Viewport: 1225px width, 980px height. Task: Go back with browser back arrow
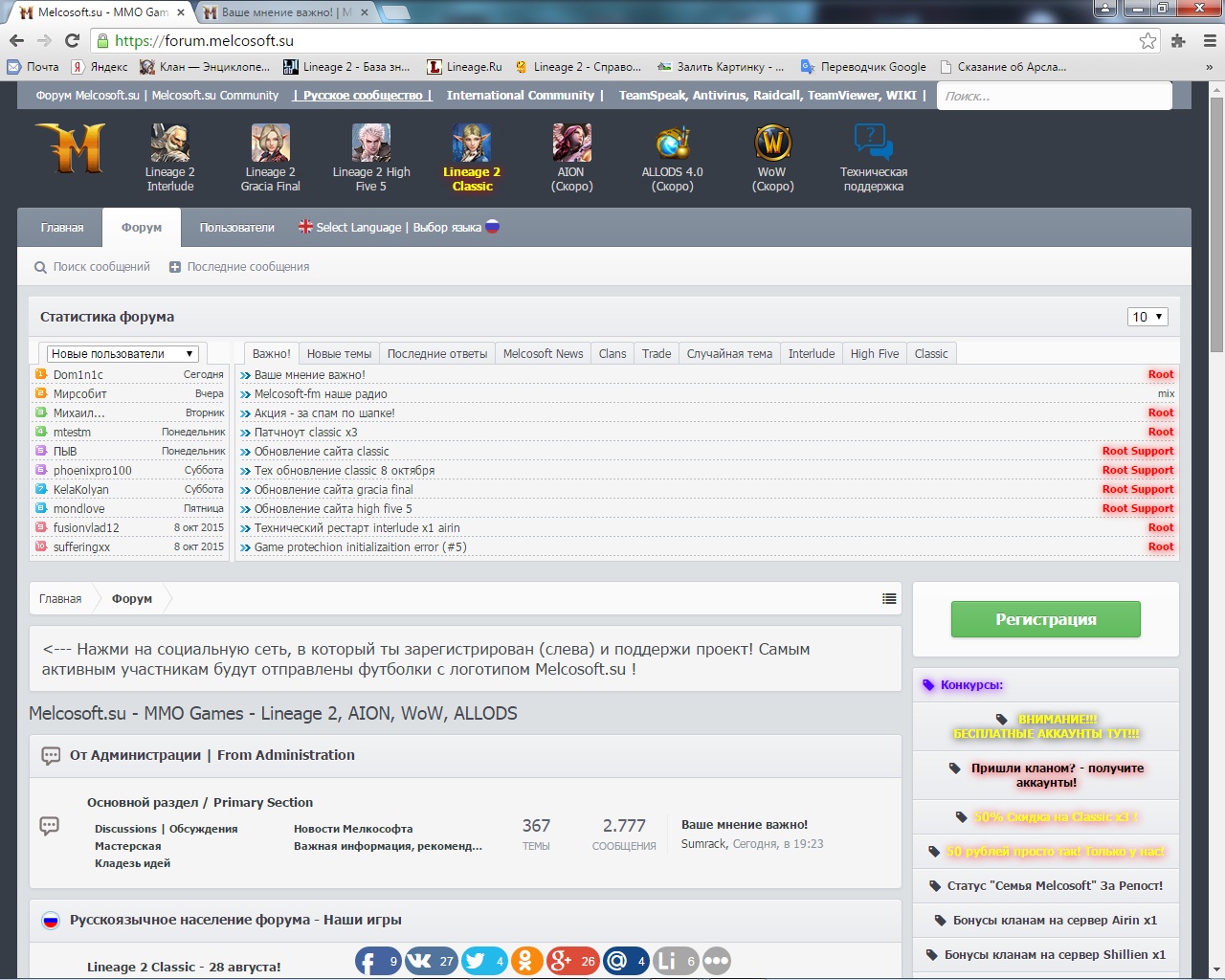[16, 40]
